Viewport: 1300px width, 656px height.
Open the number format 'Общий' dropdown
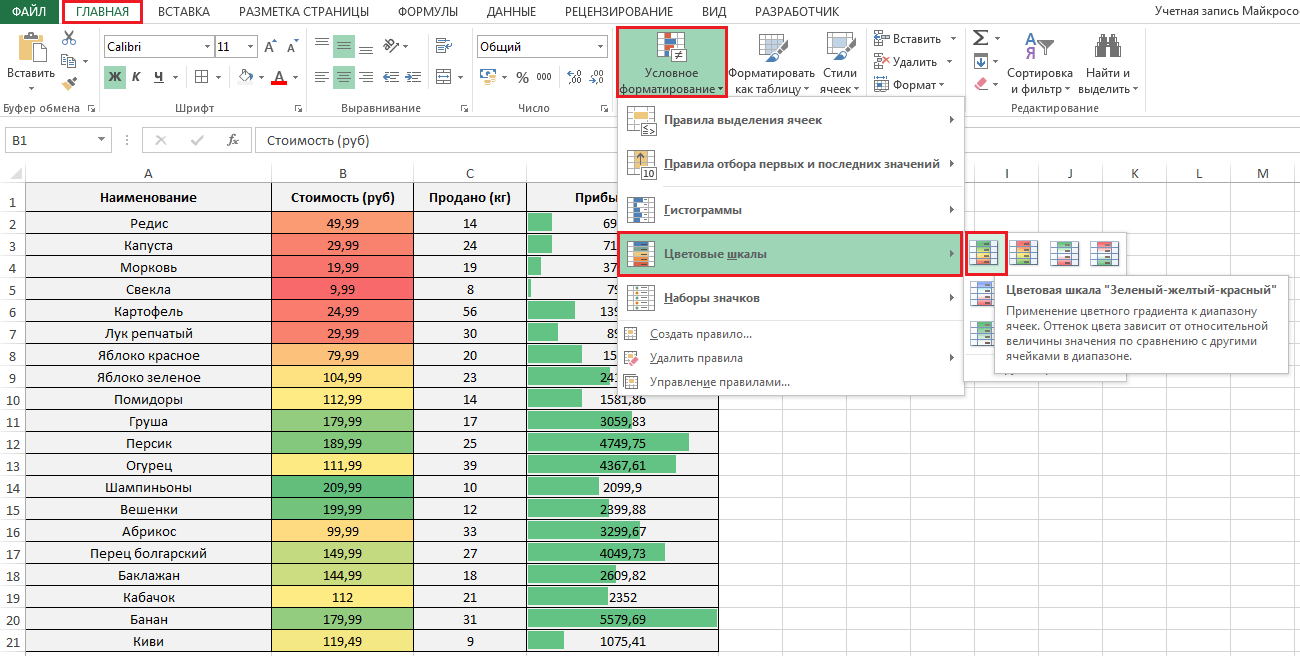click(600, 47)
